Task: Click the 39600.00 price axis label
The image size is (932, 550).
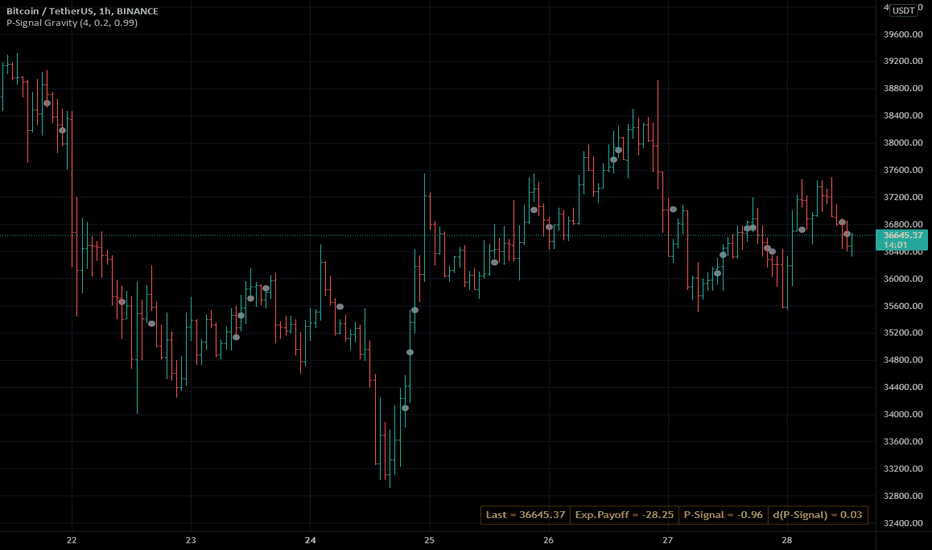Action: point(903,34)
